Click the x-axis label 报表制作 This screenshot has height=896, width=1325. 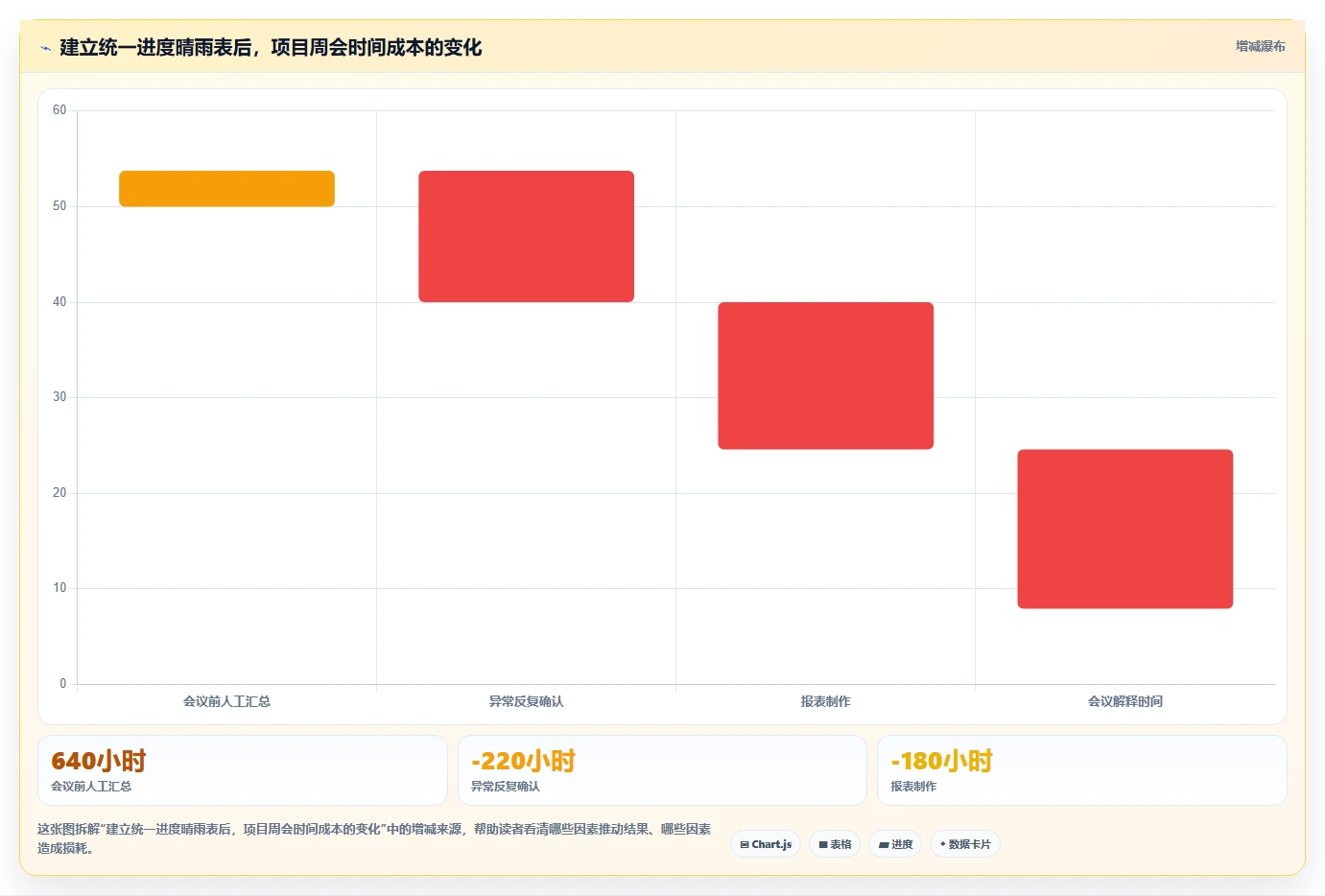pos(825,701)
